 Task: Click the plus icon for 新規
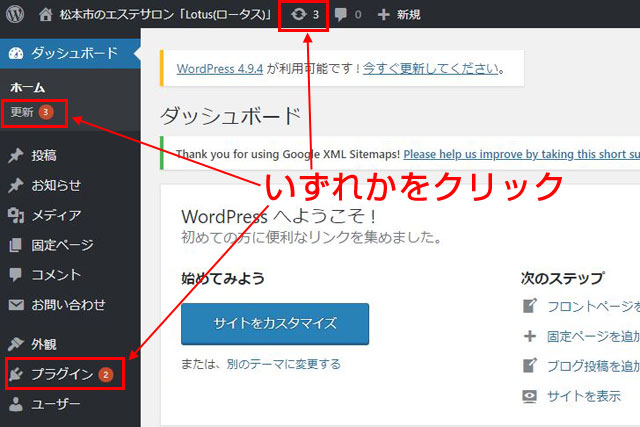point(383,15)
